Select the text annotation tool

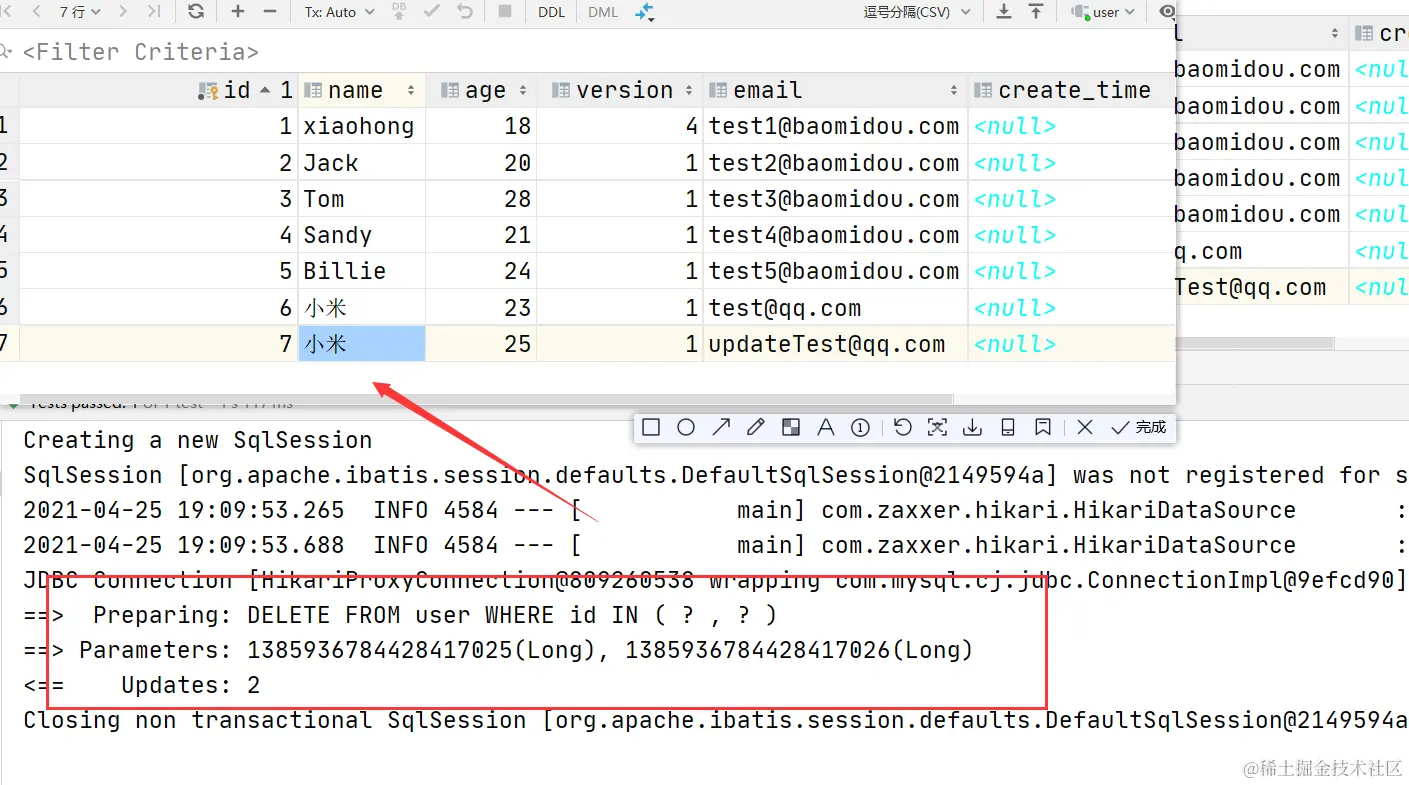pyautogui.click(x=825, y=428)
